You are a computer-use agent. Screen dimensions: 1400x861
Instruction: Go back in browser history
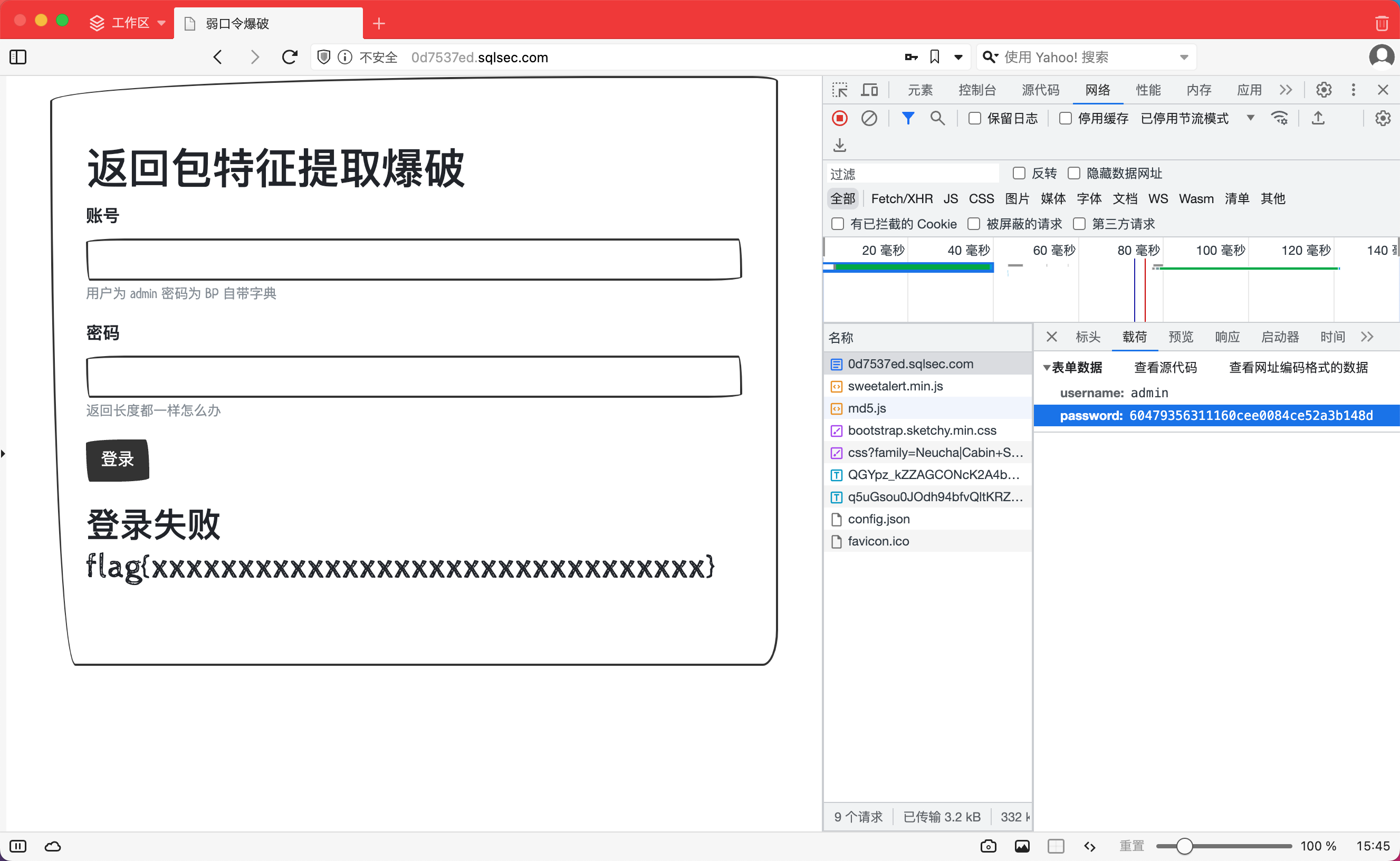(217, 57)
